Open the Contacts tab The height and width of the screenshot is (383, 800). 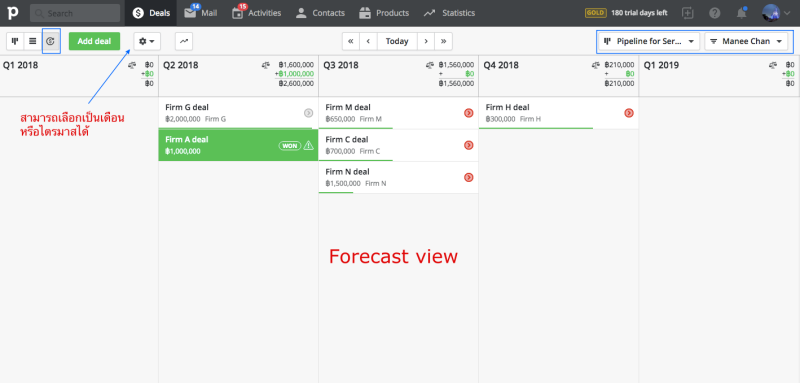pyautogui.click(x=320, y=13)
